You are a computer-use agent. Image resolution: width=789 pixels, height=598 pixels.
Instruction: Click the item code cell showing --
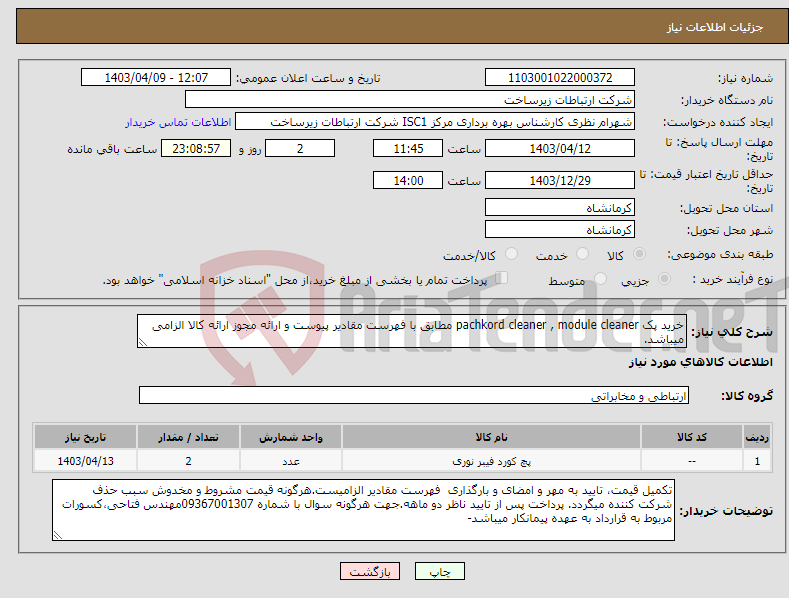click(x=692, y=461)
